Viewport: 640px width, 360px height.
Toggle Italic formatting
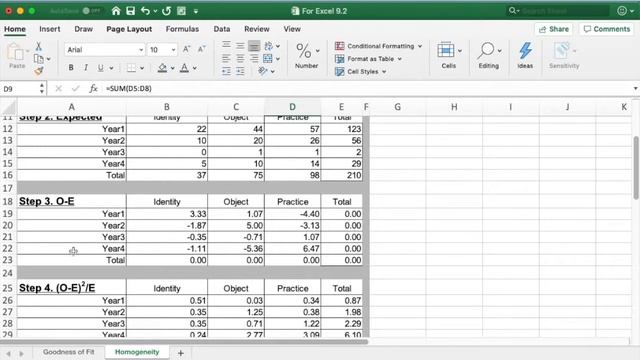click(x=86, y=68)
